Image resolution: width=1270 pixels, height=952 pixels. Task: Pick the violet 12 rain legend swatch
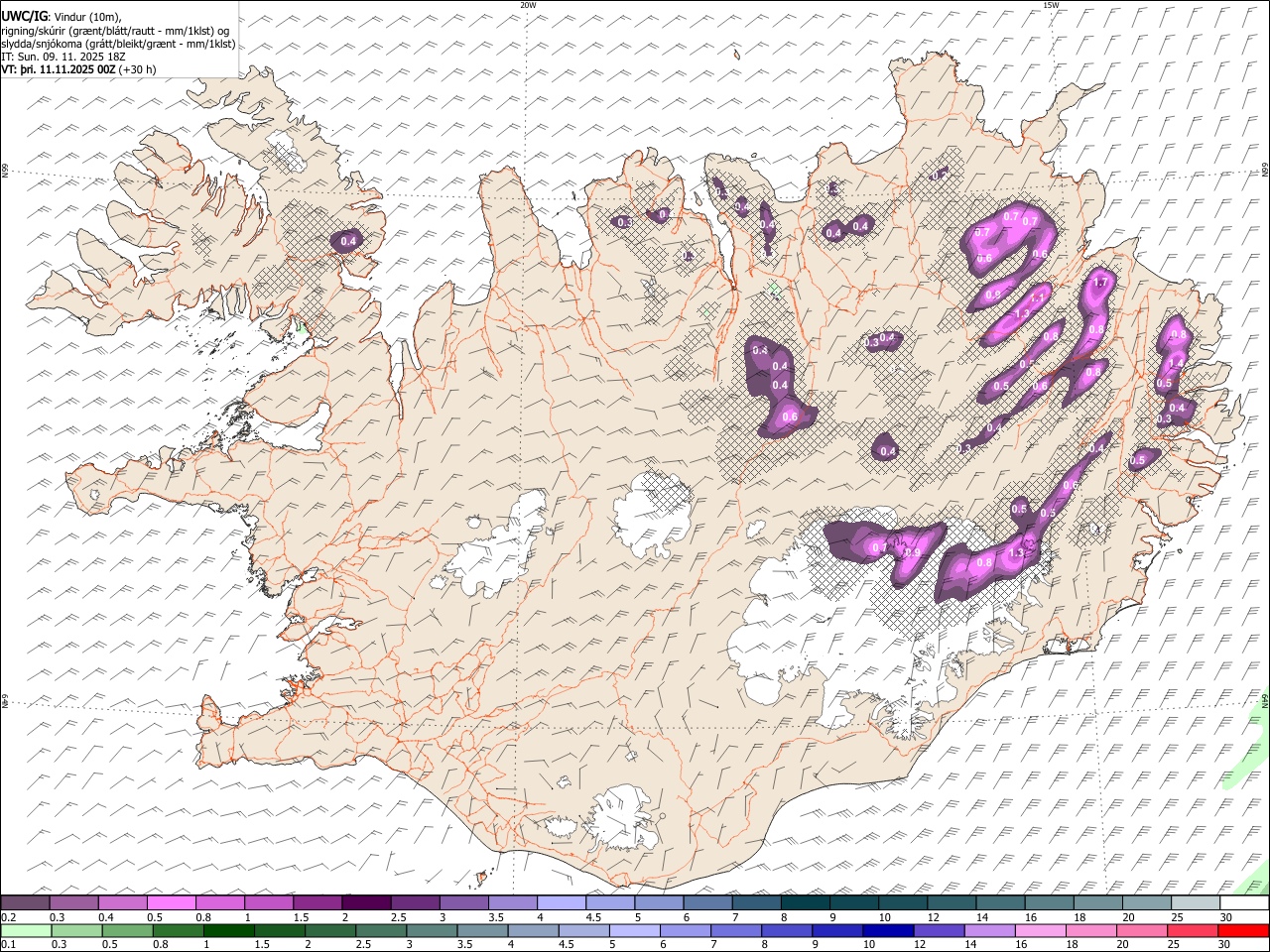938,930
